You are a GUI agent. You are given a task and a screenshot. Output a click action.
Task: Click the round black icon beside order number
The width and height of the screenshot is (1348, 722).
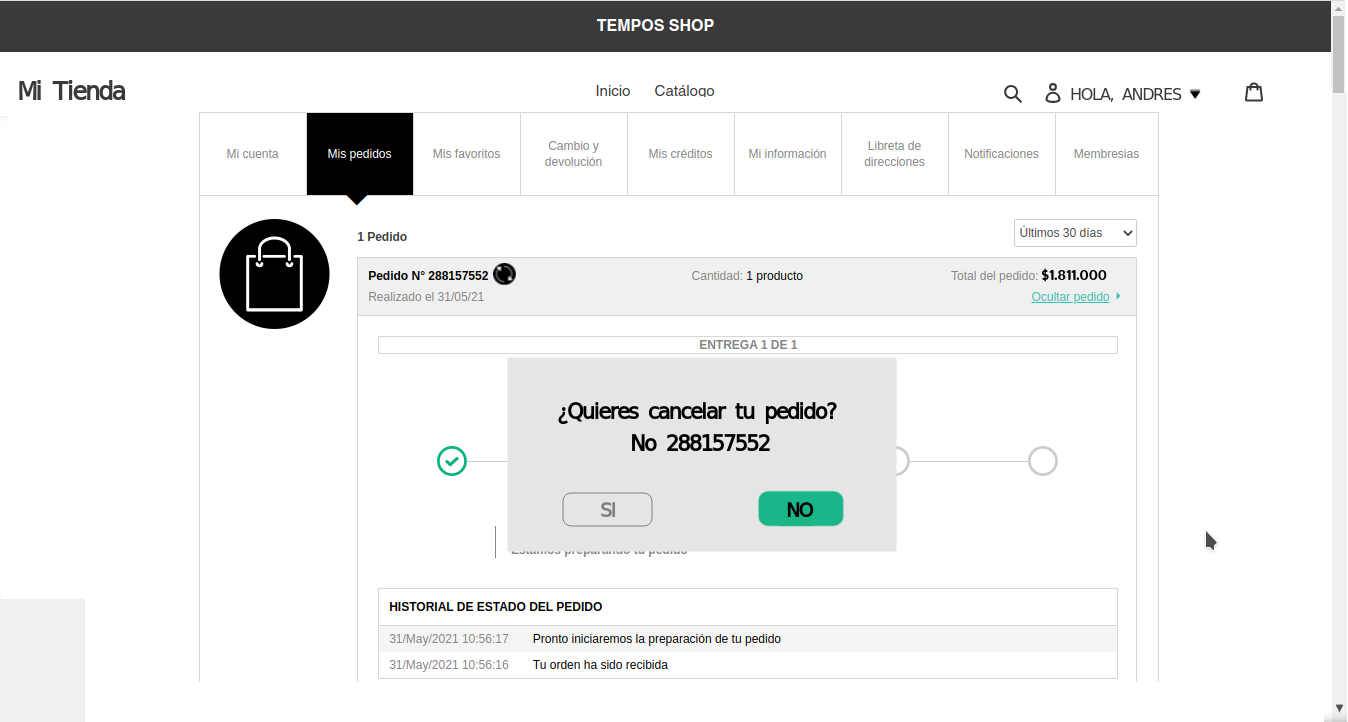click(x=505, y=274)
